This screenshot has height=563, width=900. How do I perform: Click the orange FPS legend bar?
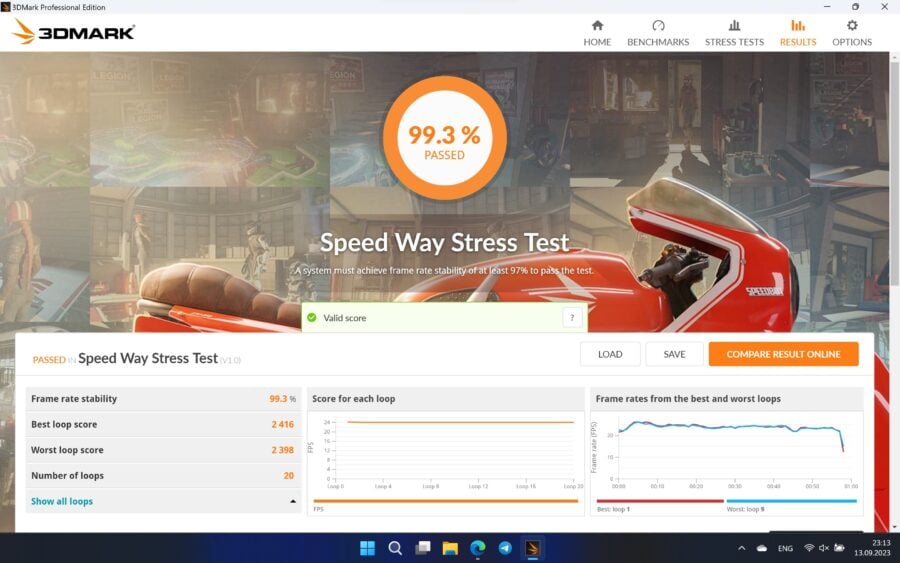coord(445,501)
